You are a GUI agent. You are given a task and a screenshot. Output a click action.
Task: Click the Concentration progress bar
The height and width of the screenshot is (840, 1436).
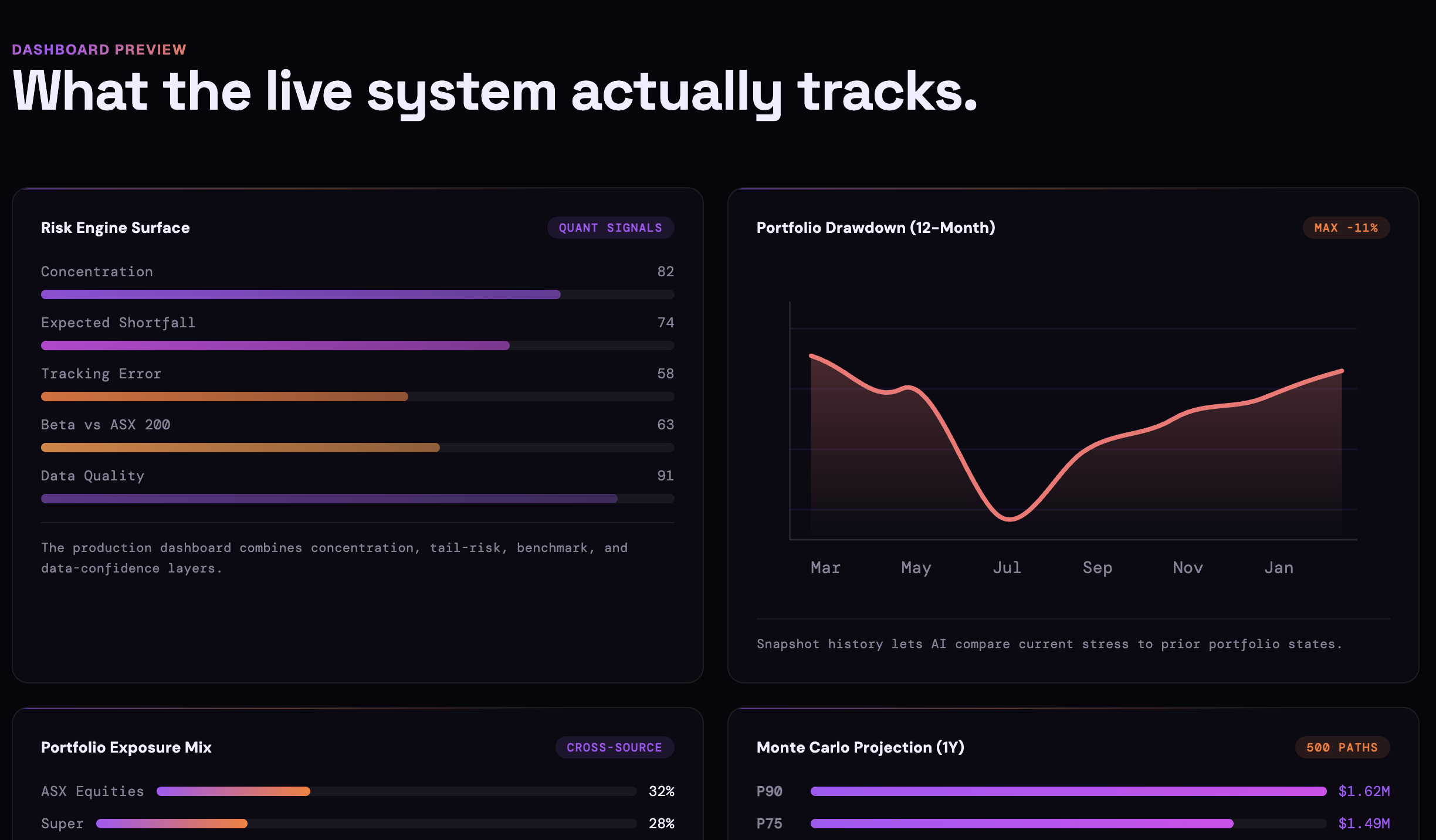click(357, 294)
